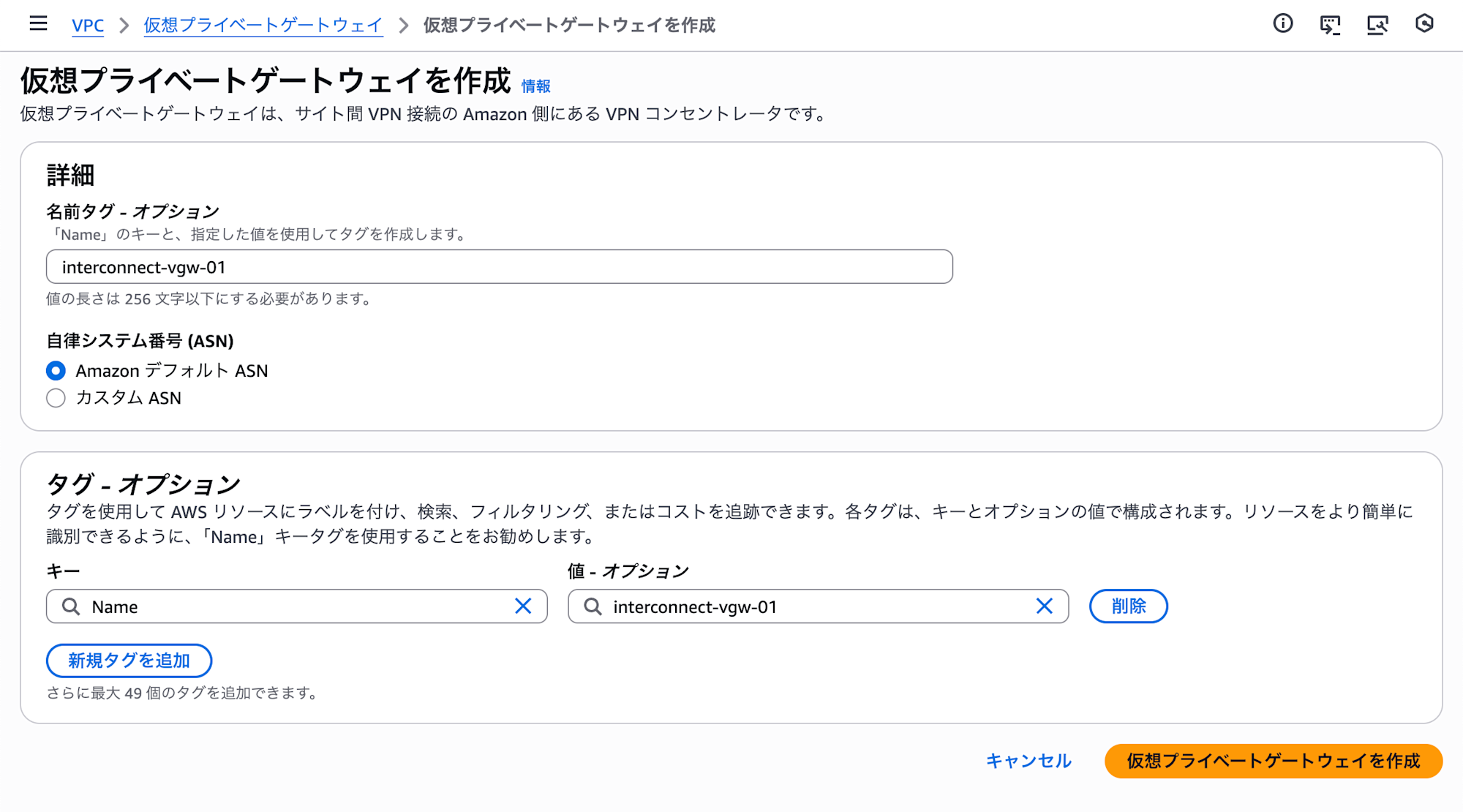Cancel with the キャンセル link
Viewport: 1463px width, 812px height.
1028,761
